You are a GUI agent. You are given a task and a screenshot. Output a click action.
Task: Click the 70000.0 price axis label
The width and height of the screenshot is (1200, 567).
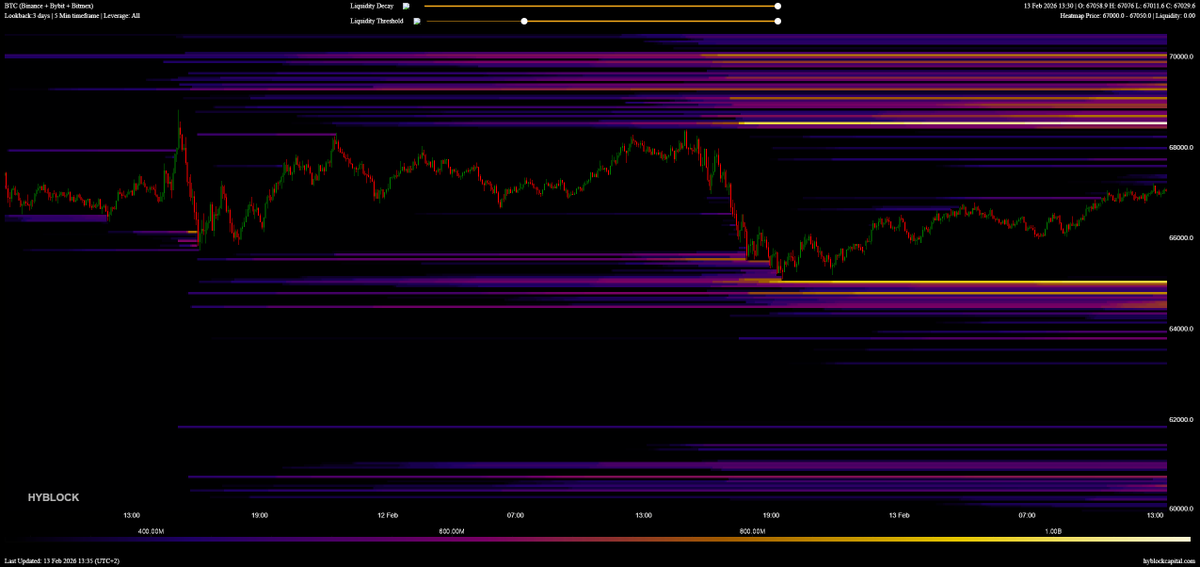[x=1182, y=57]
